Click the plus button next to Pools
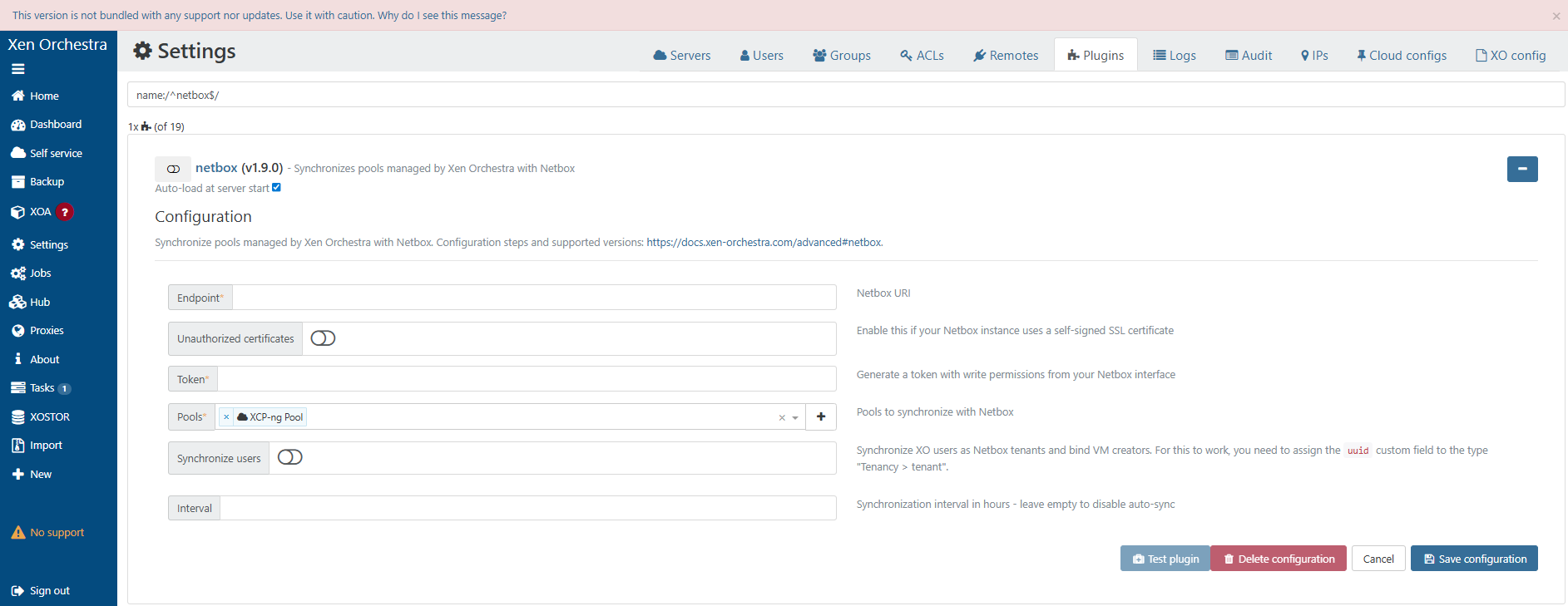 pyautogui.click(x=821, y=416)
